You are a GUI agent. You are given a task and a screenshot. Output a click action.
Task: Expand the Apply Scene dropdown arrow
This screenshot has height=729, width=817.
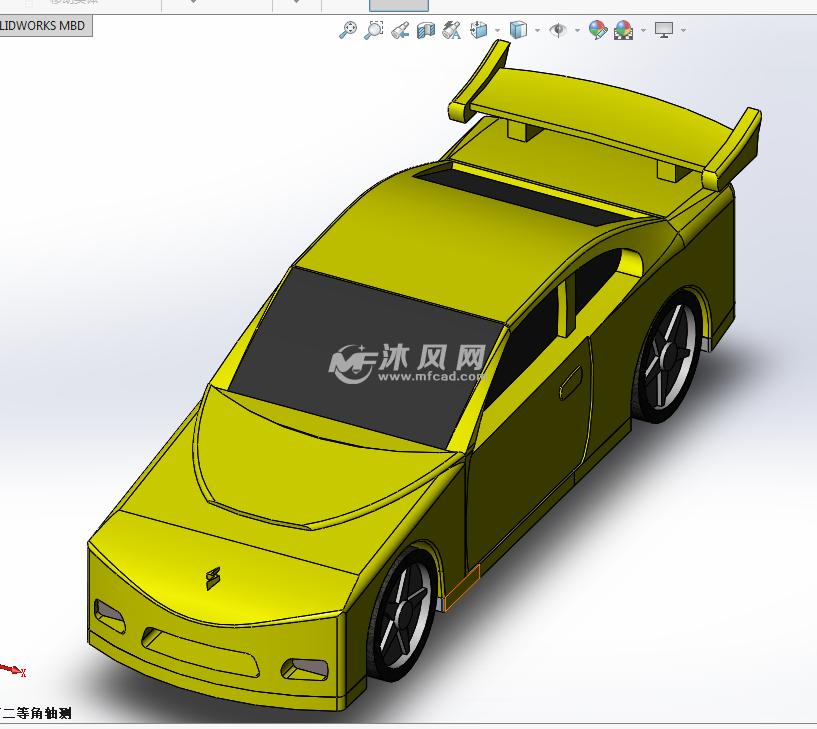(x=642, y=30)
